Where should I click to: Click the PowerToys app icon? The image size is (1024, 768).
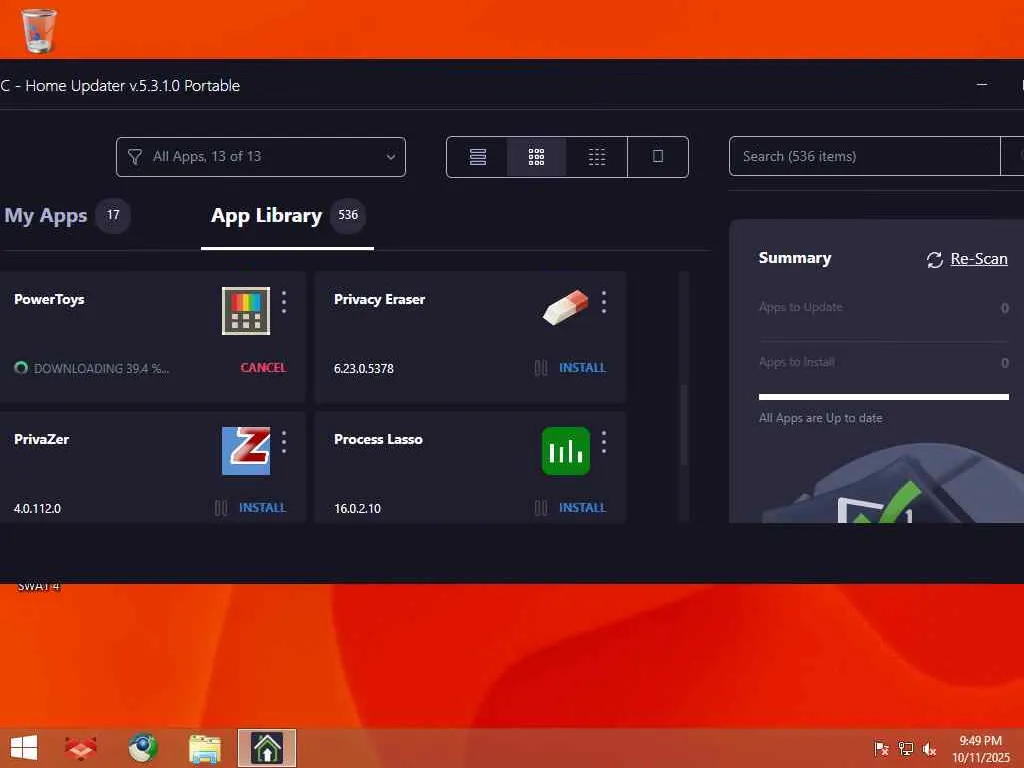pos(246,311)
